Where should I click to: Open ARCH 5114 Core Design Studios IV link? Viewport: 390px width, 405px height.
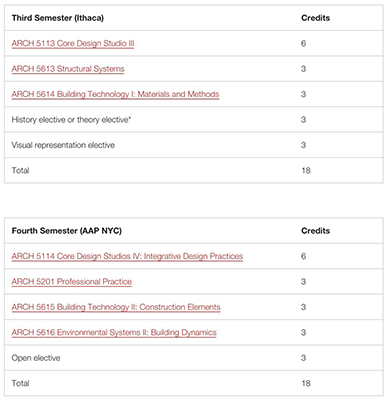pyautogui.click(x=127, y=256)
